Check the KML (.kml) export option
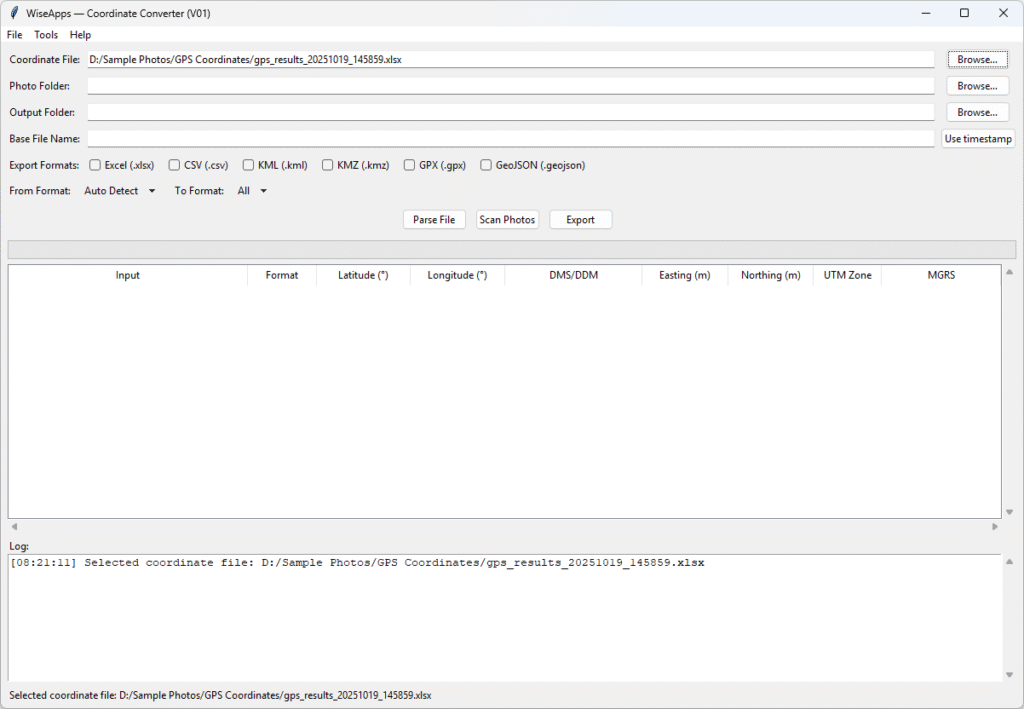This screenshot has height=709, width=1024. coord(248,165)
